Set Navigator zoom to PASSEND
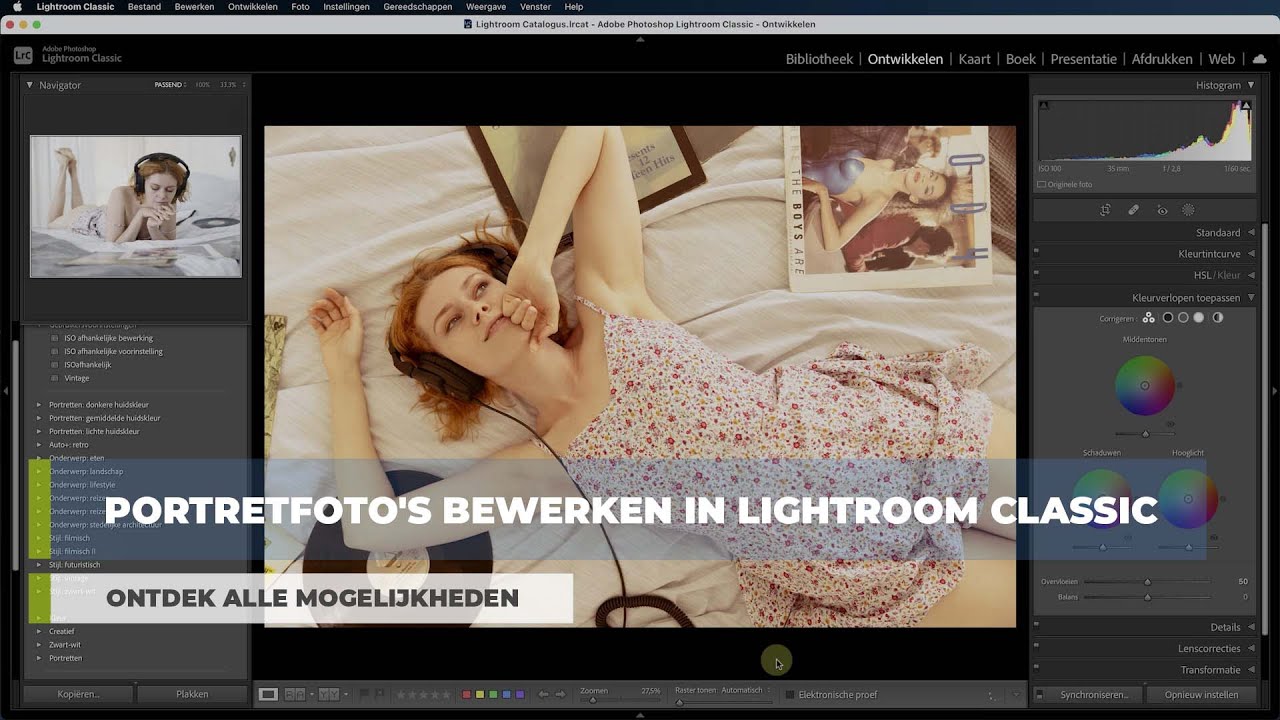 [168, 85]
